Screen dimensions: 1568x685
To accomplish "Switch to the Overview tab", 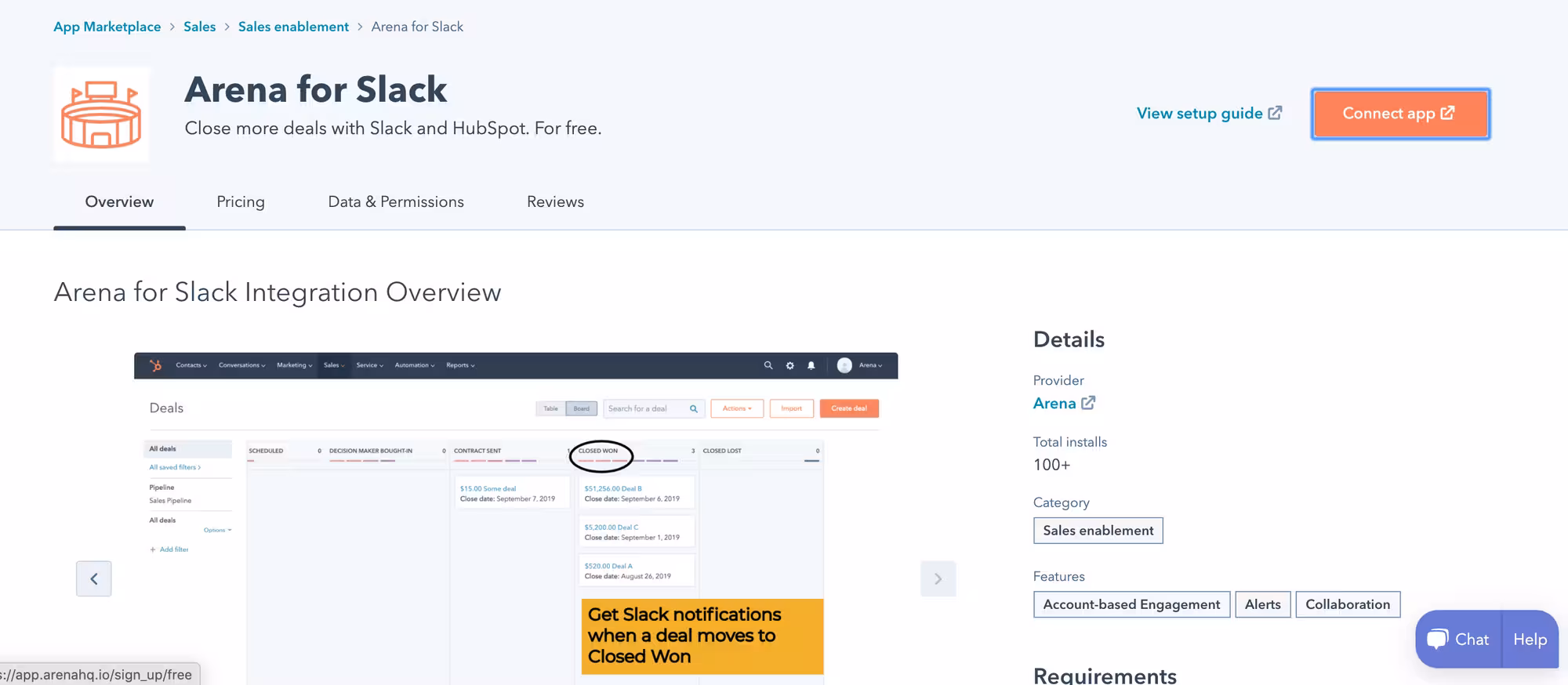I will 119,202.
